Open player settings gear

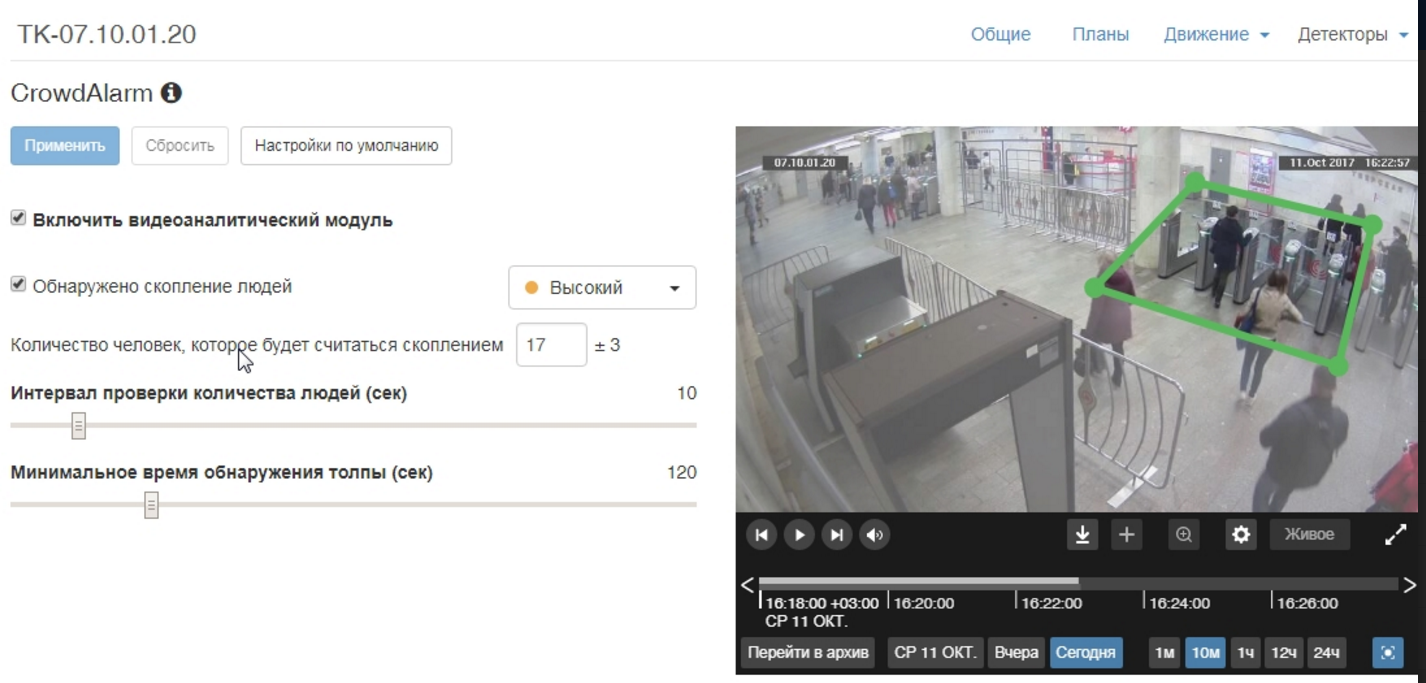1241,535
